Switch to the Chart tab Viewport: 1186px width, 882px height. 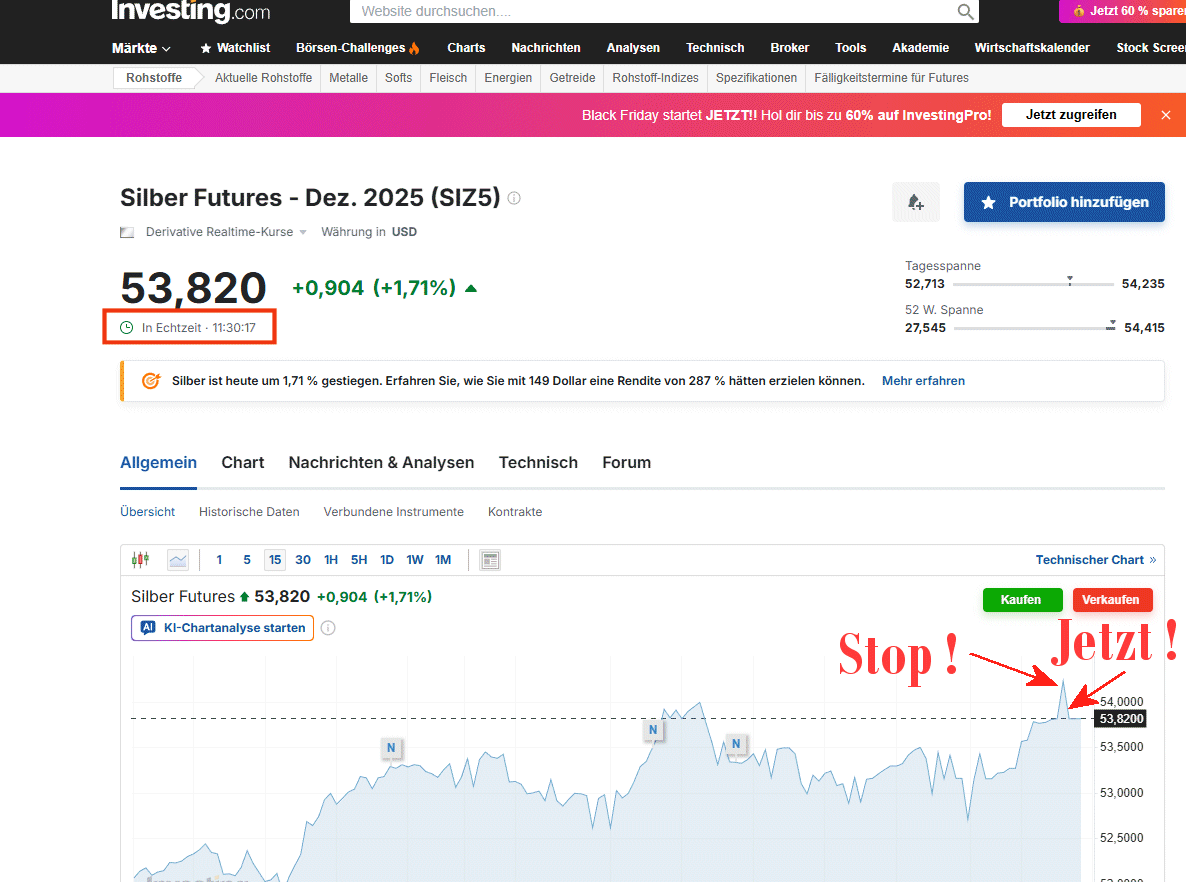243,462
